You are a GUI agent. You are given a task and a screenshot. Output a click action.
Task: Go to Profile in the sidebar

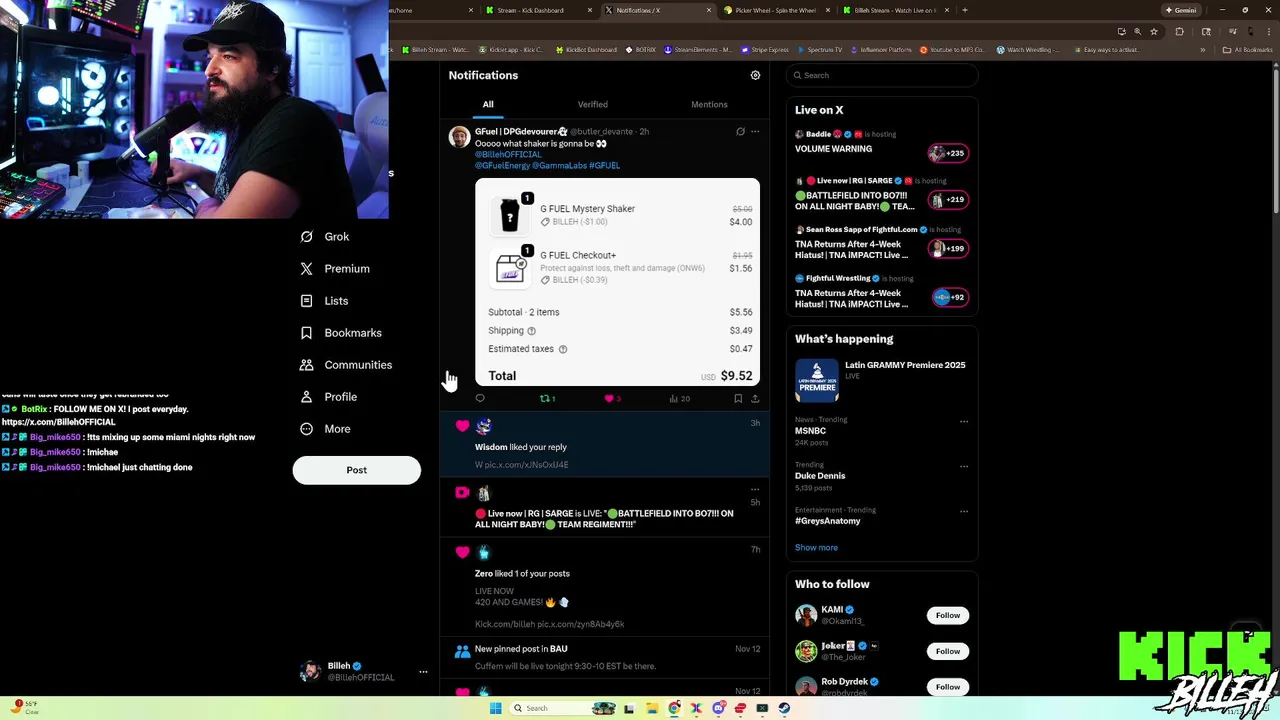pos(329,397)
